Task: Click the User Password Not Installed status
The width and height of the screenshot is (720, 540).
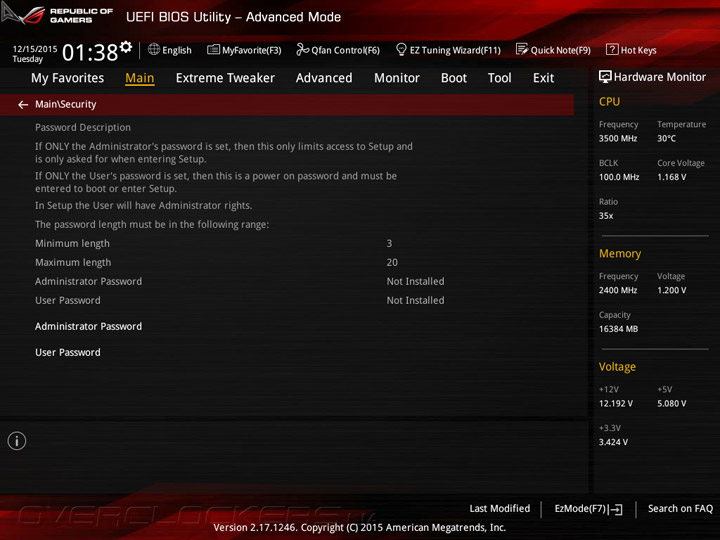Action: (x=415, y=300)
